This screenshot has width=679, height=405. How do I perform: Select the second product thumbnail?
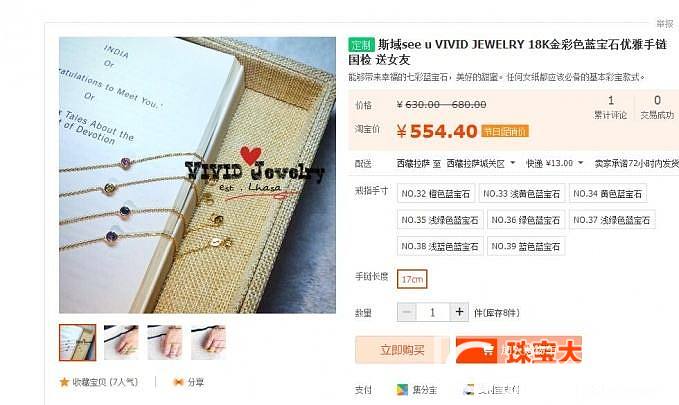click(121, 342)
